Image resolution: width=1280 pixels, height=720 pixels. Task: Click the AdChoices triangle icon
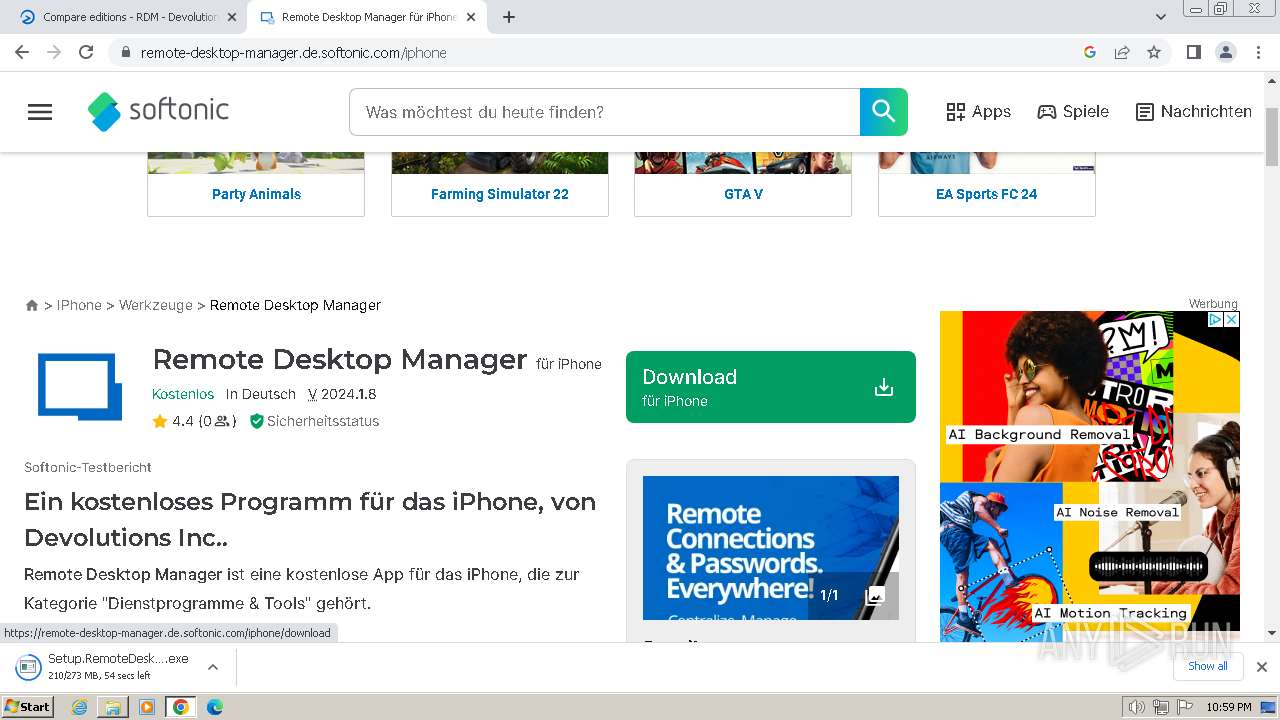click(1216, 319)
